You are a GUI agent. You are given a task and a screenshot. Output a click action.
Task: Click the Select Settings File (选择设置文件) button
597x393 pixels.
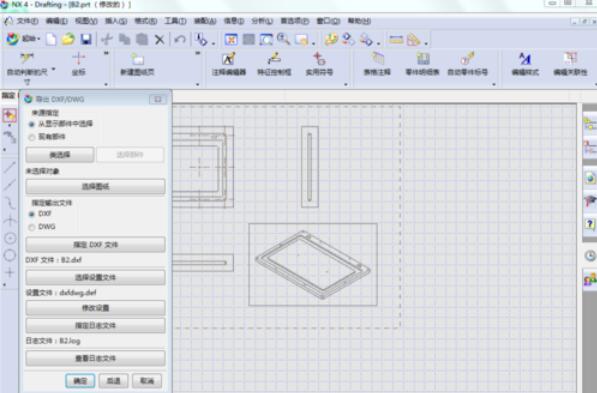(x=96, y=277)
